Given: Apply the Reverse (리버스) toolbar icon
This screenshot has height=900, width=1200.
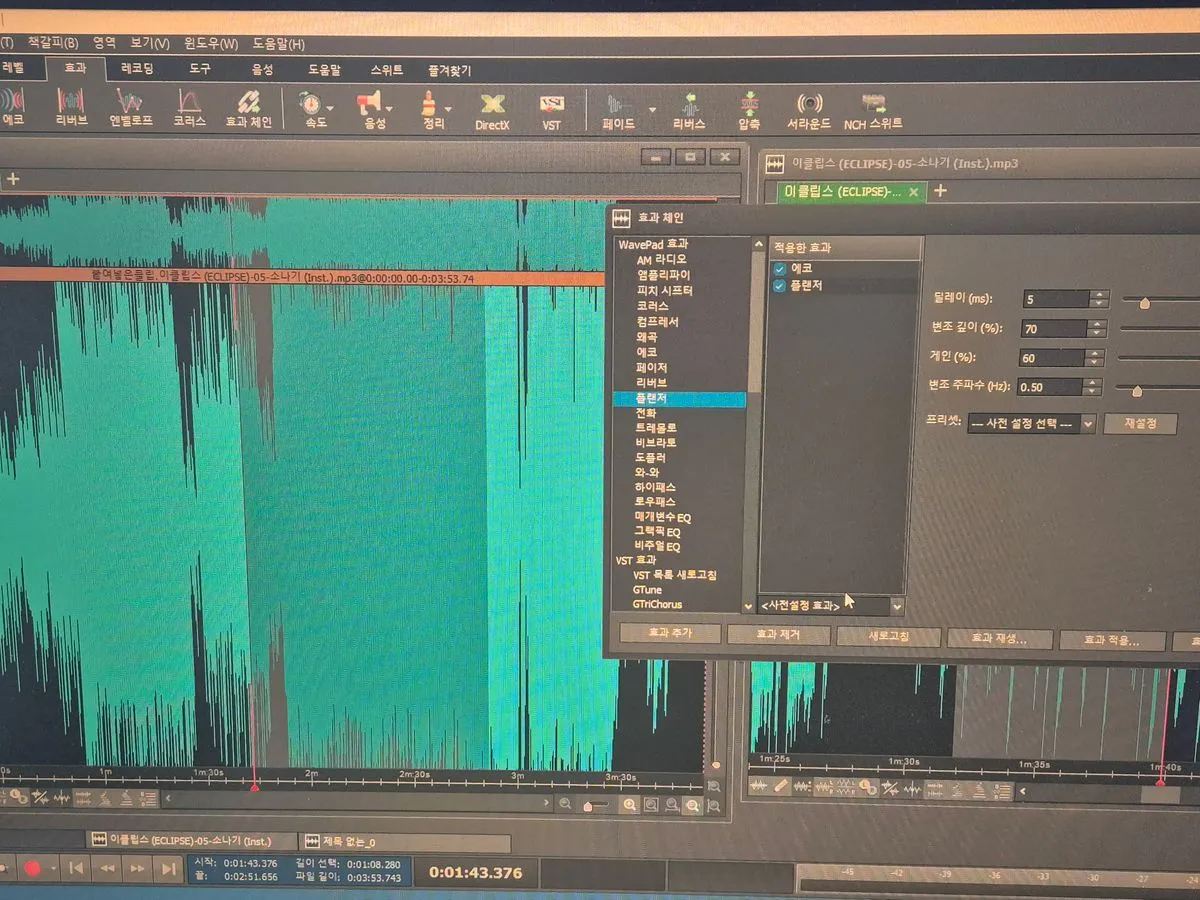Looking at the screenshot, I should pyautogui.click(x=689, y=110).
